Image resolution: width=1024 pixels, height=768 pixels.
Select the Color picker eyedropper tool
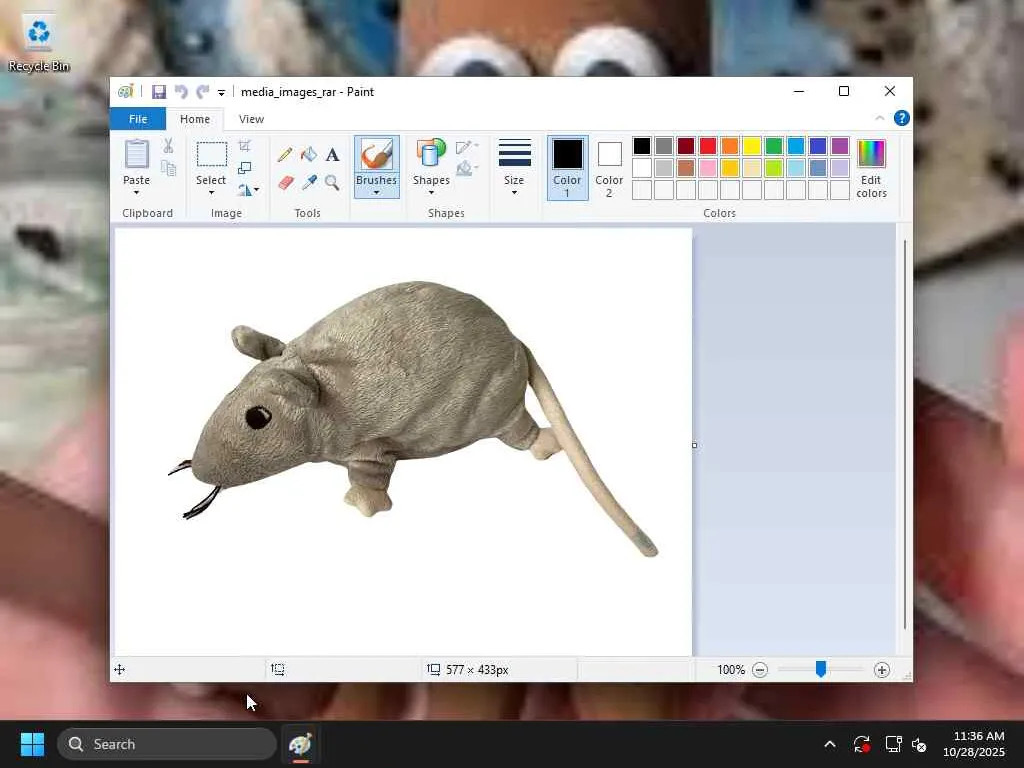coord(309,183)
